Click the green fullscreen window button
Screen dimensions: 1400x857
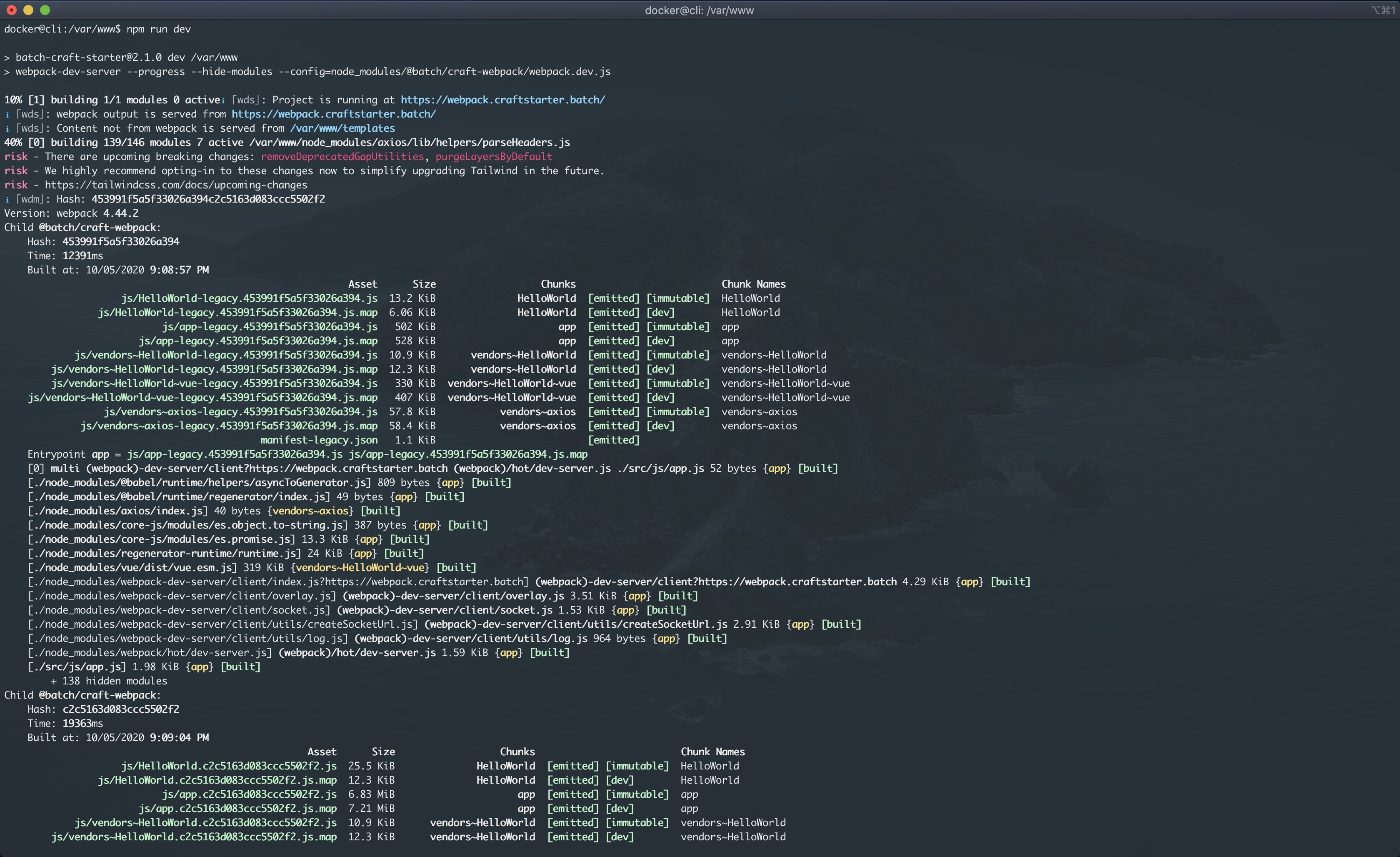click(45, 10)
